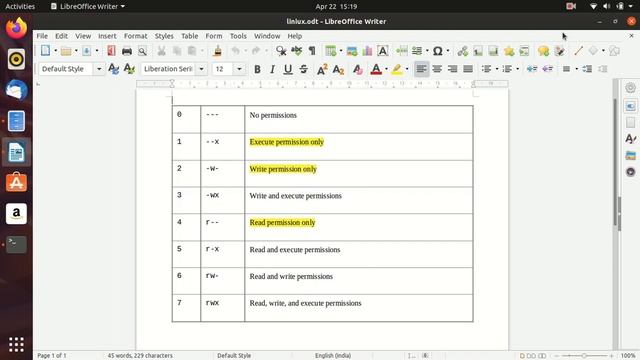Click the word and character count

tap(140, 356)
